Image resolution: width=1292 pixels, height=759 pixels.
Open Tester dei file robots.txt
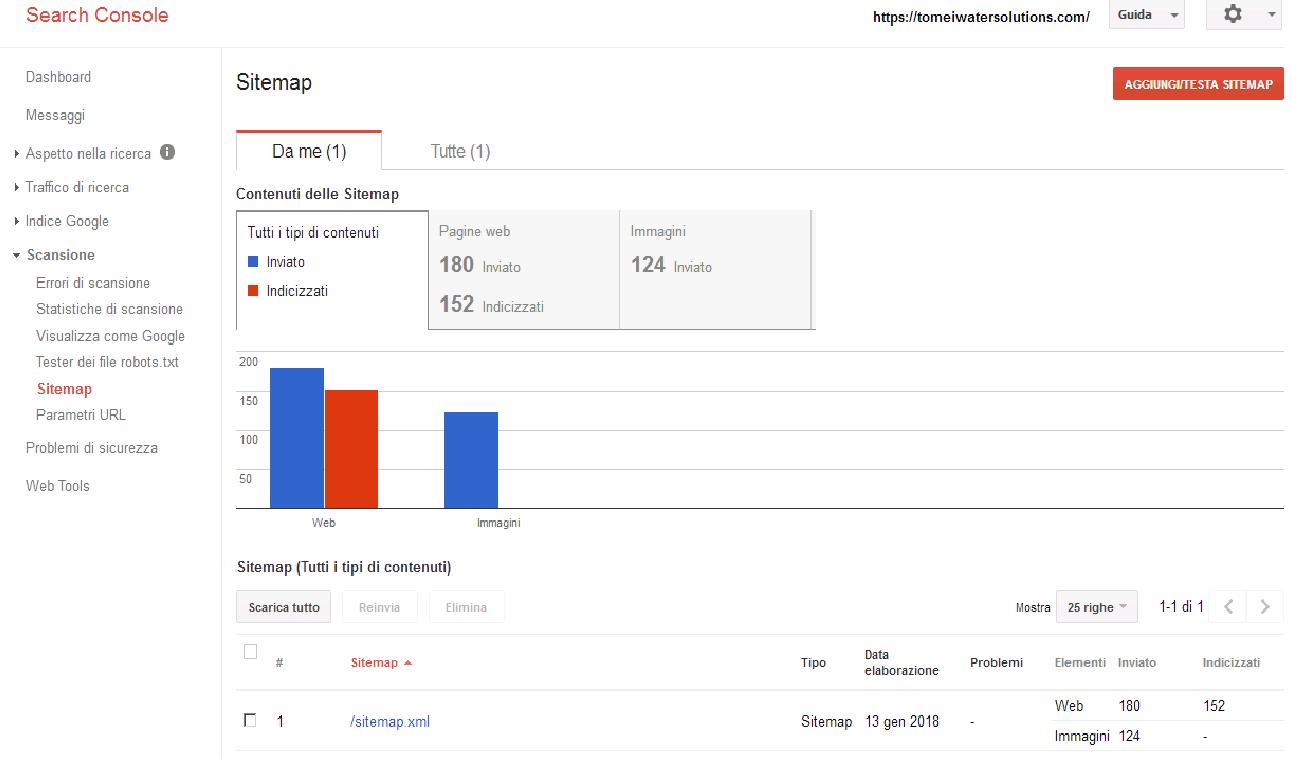(107, 362)
